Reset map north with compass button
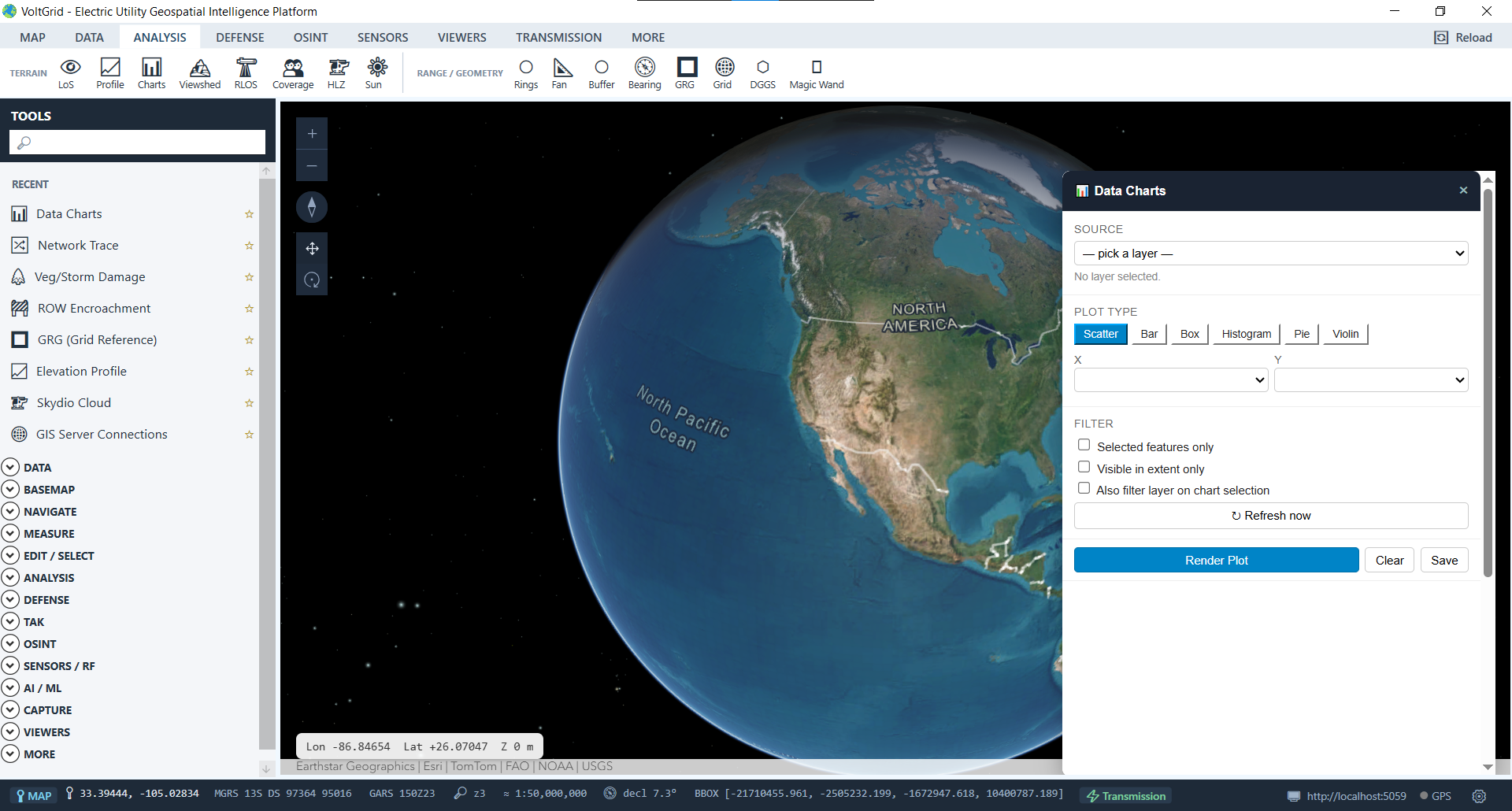 (x=312, y=207)
